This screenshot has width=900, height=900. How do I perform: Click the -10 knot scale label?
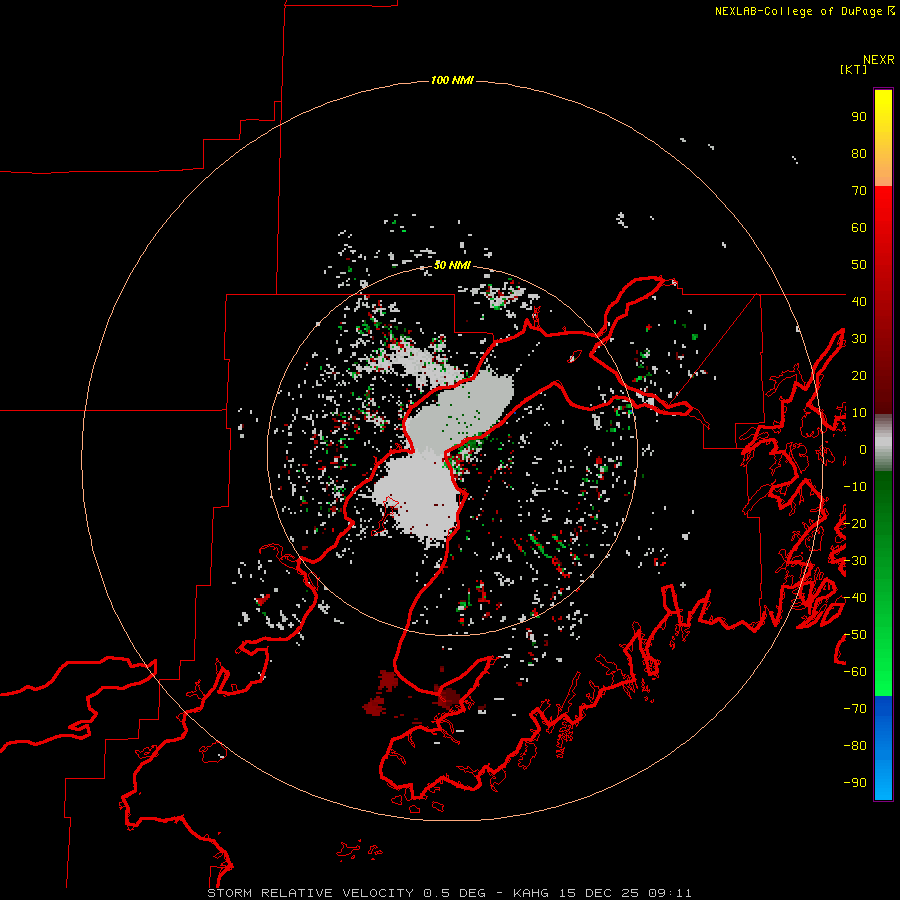[855, 487]
